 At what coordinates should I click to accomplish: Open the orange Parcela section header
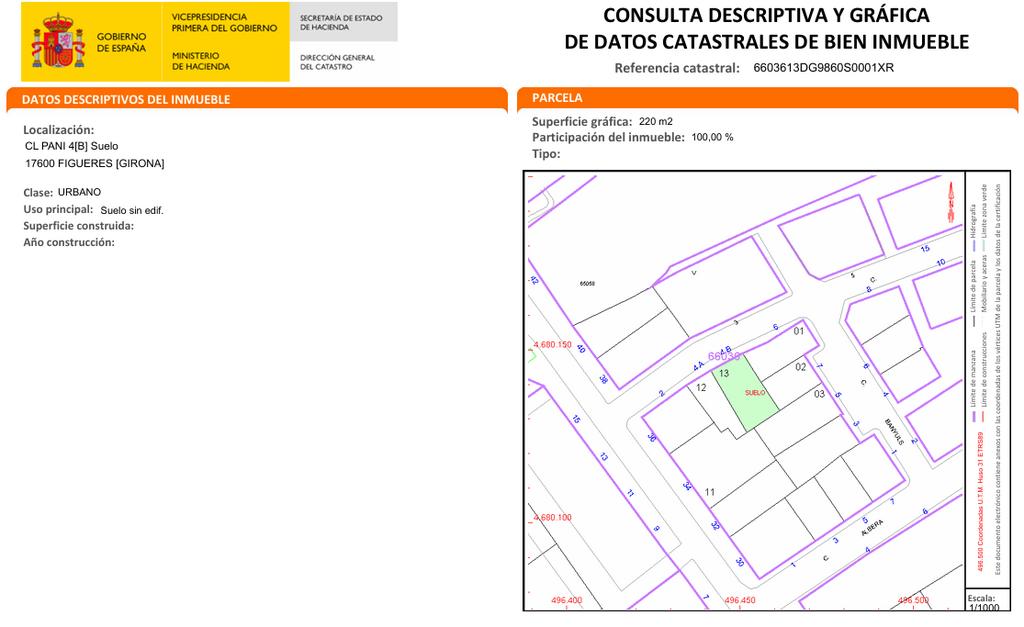557,98
